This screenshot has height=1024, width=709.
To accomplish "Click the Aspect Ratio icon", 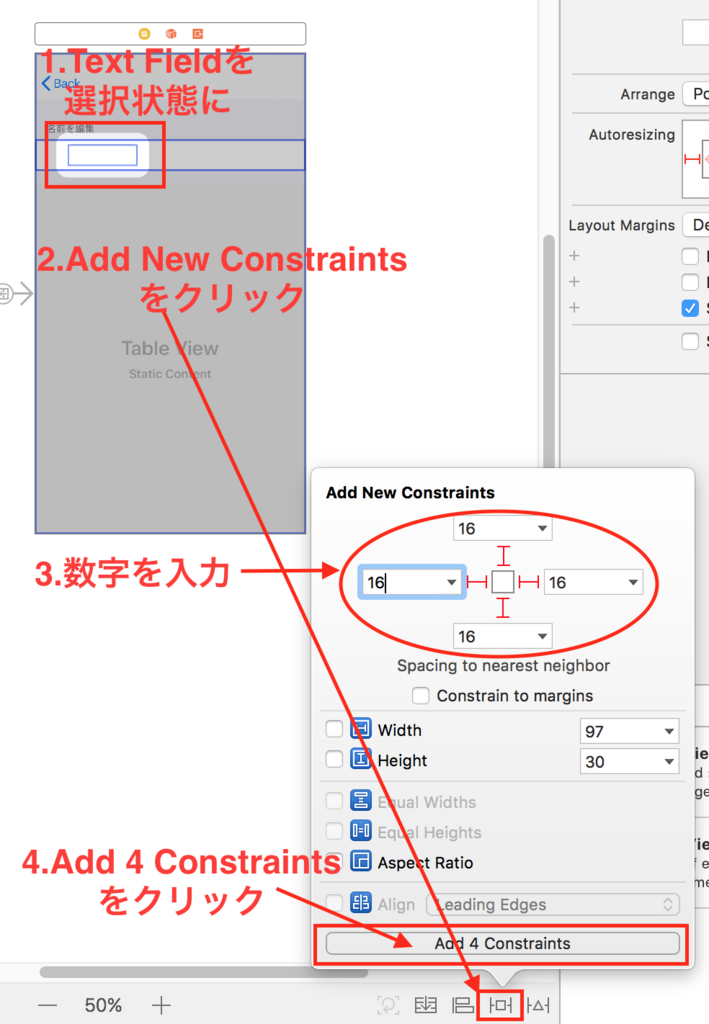I will pyautogui.click(x=360, y=861).
